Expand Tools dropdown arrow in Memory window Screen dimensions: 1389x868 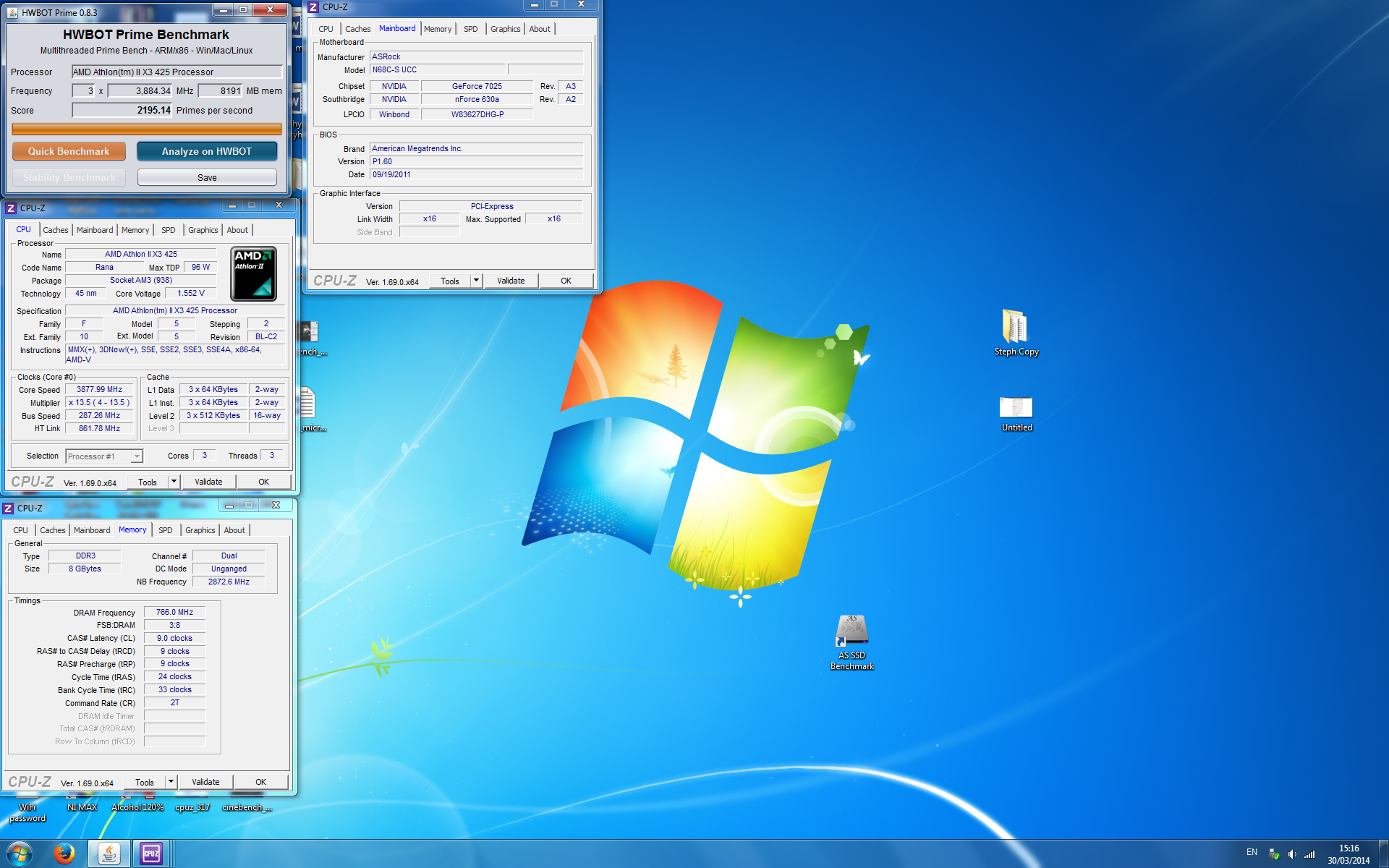(171, 782)
